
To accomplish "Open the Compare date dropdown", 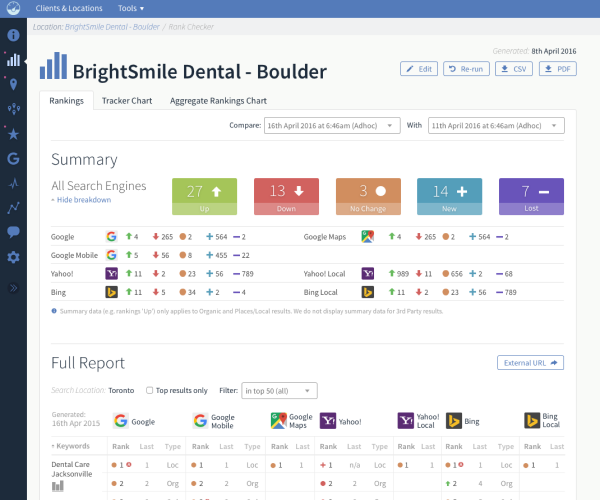I will 332,125.
